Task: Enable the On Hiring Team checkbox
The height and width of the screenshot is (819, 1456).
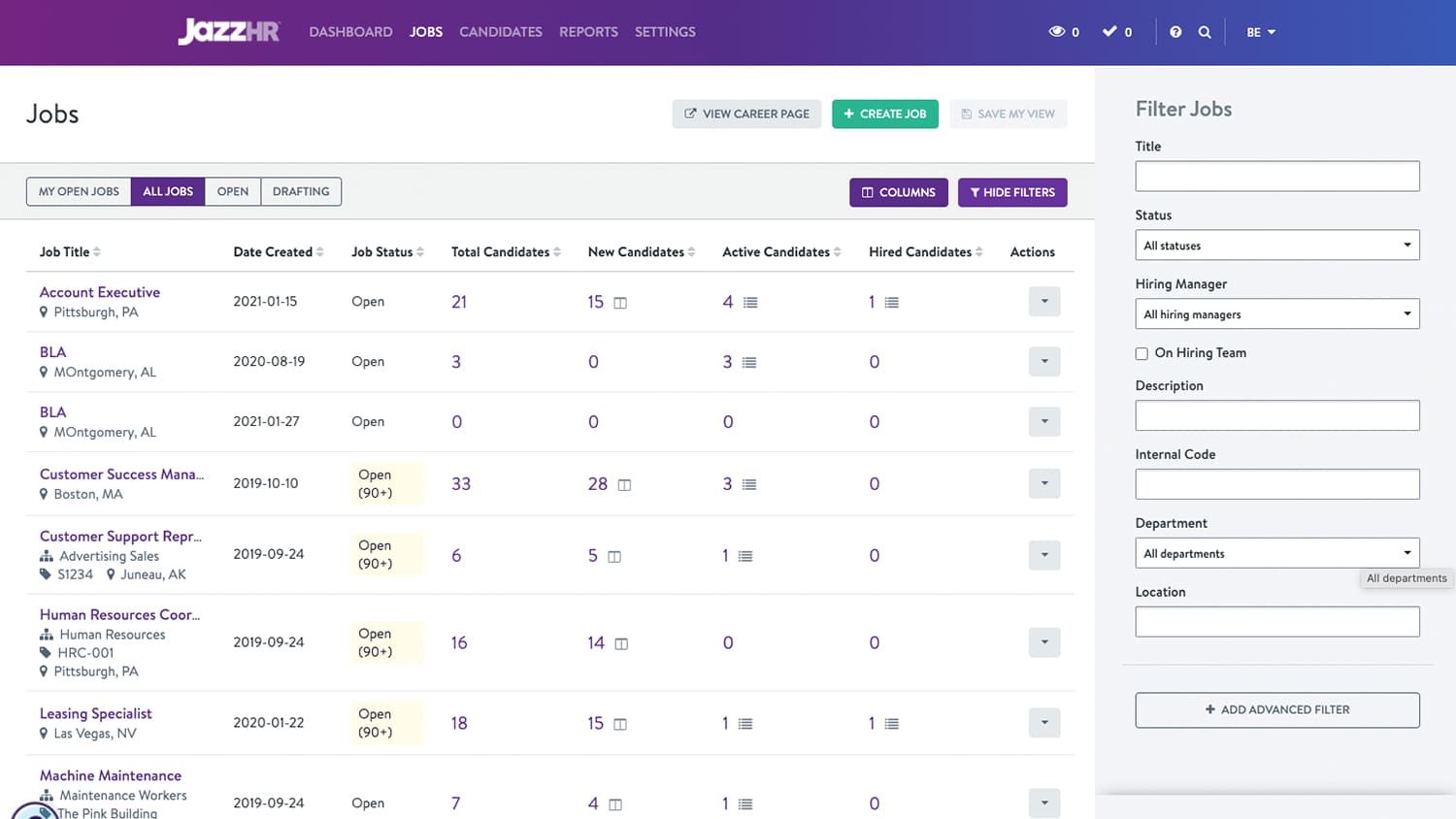Action: 1142,354
